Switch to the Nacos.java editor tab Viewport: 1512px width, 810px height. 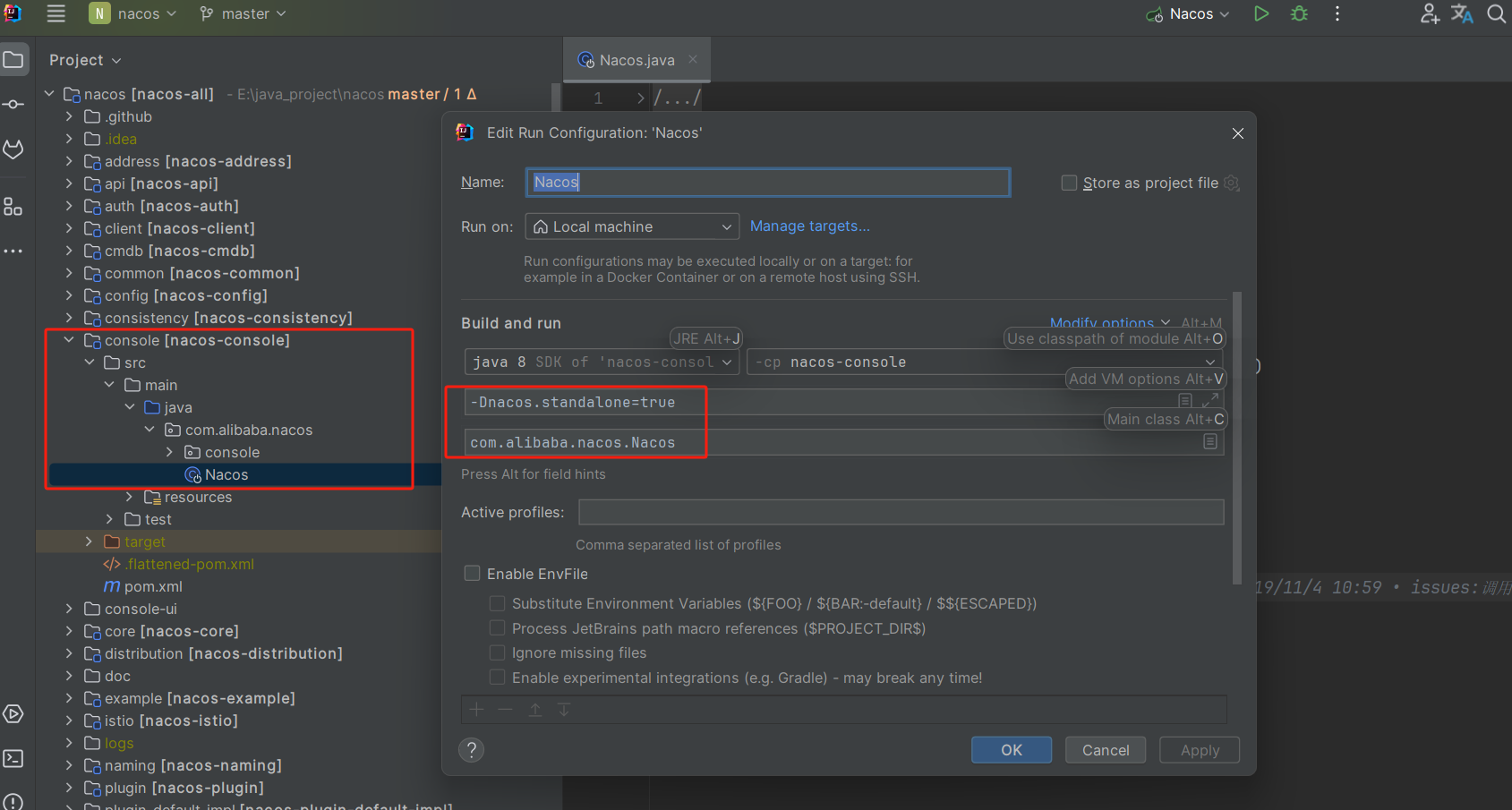(636, 59)
